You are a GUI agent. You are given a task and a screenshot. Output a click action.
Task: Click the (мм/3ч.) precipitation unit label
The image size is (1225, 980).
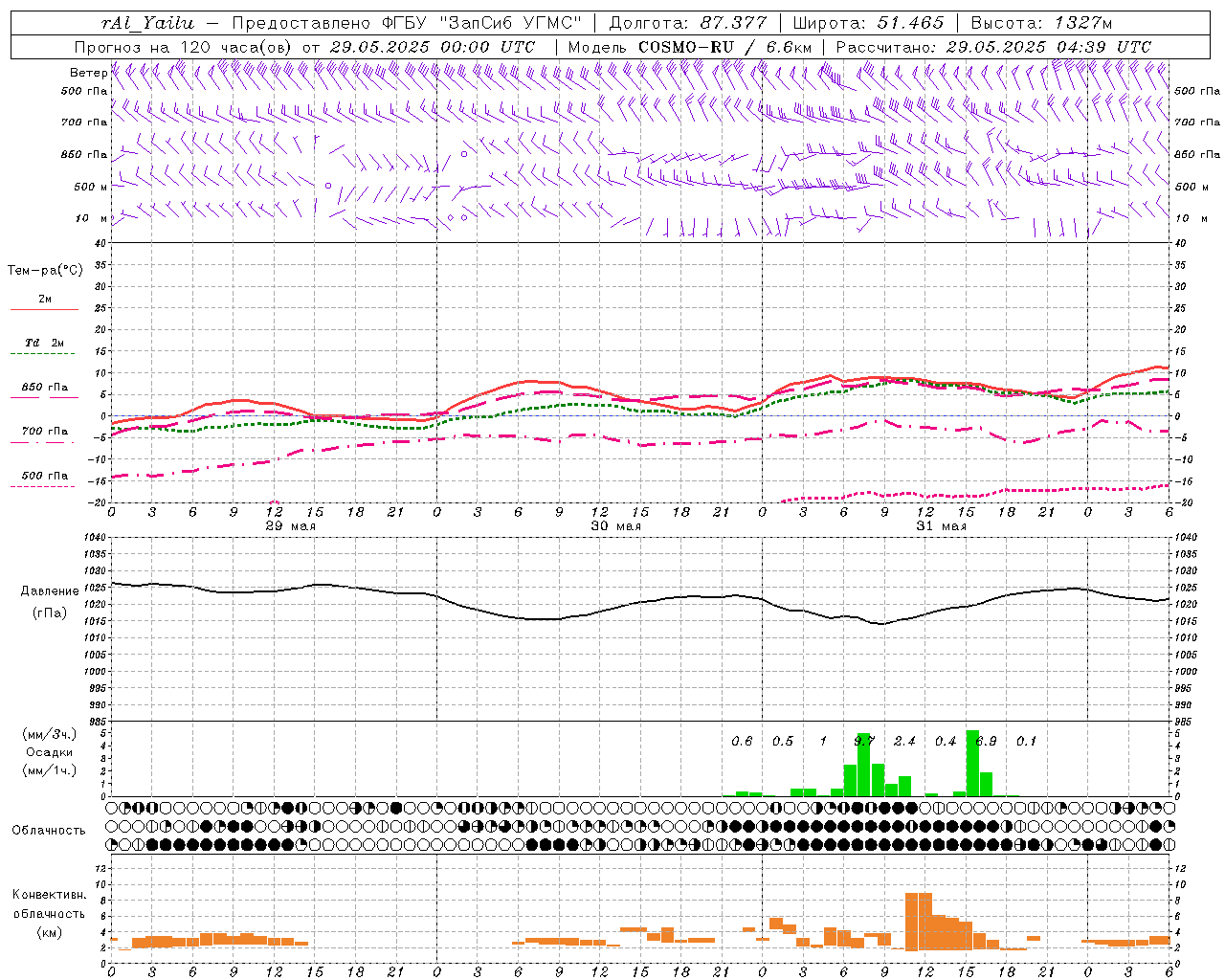coord(50,734)
